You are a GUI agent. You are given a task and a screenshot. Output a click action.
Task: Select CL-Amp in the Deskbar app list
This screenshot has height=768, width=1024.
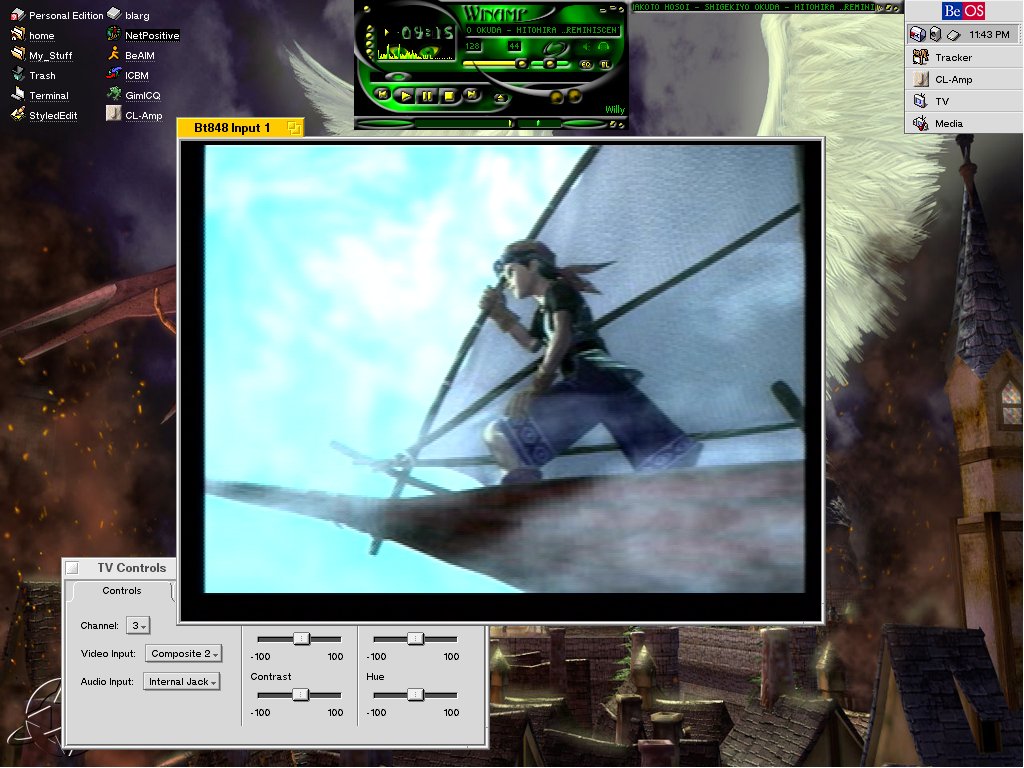963,80
